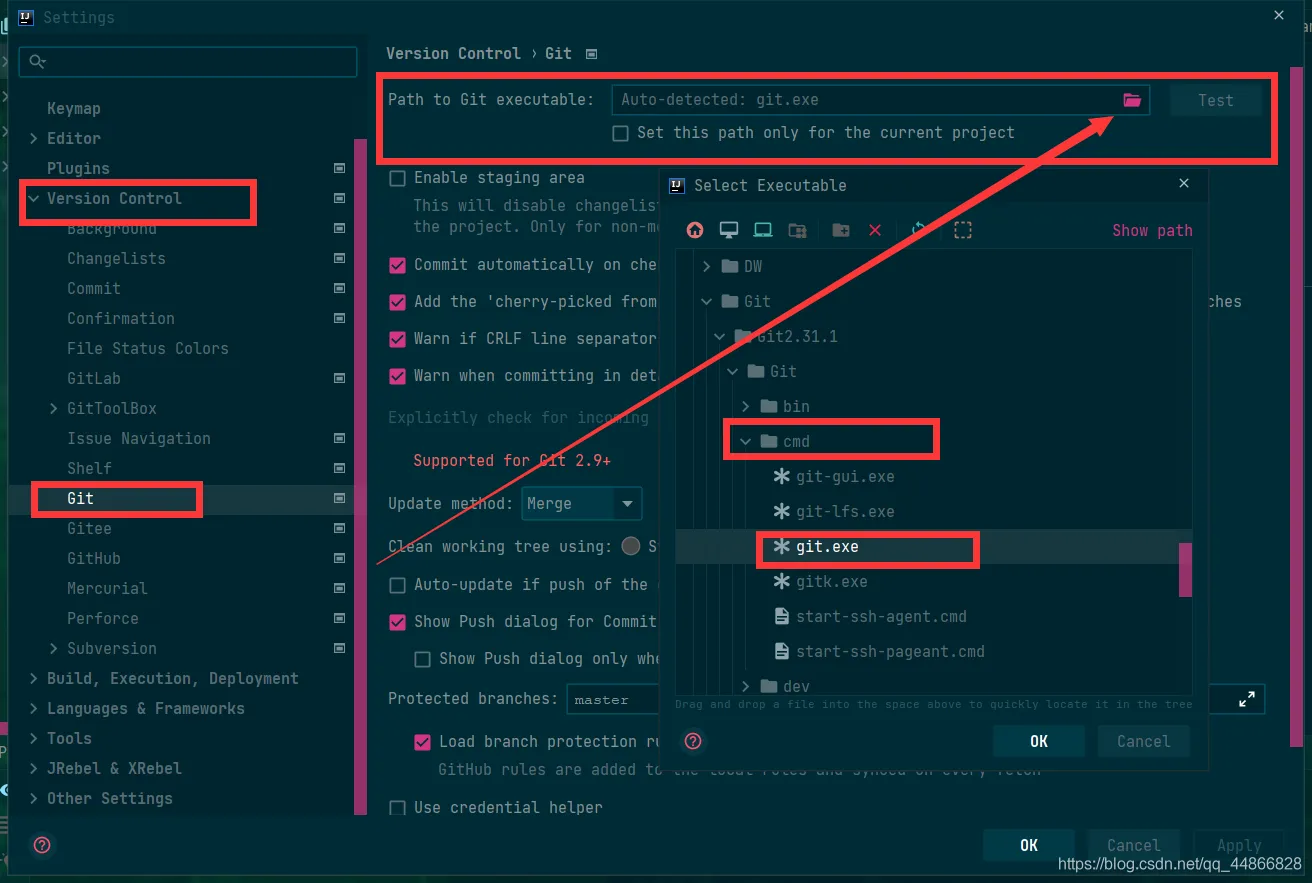Click the project-level icon on the Mercurial row
This screenshot has height=883, width=1312.
[x=339, y=588]
